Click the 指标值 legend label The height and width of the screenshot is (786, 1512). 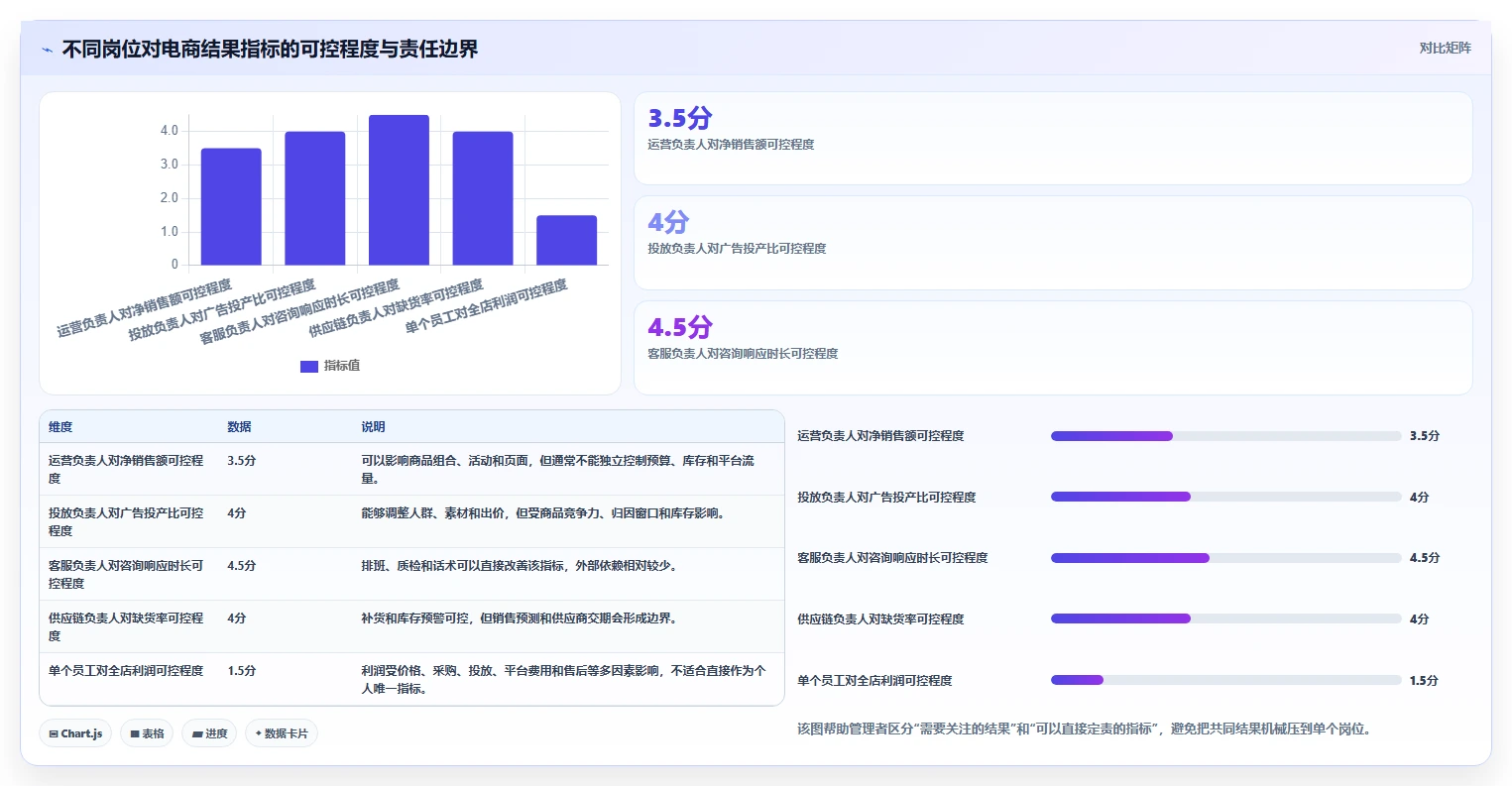342,366
